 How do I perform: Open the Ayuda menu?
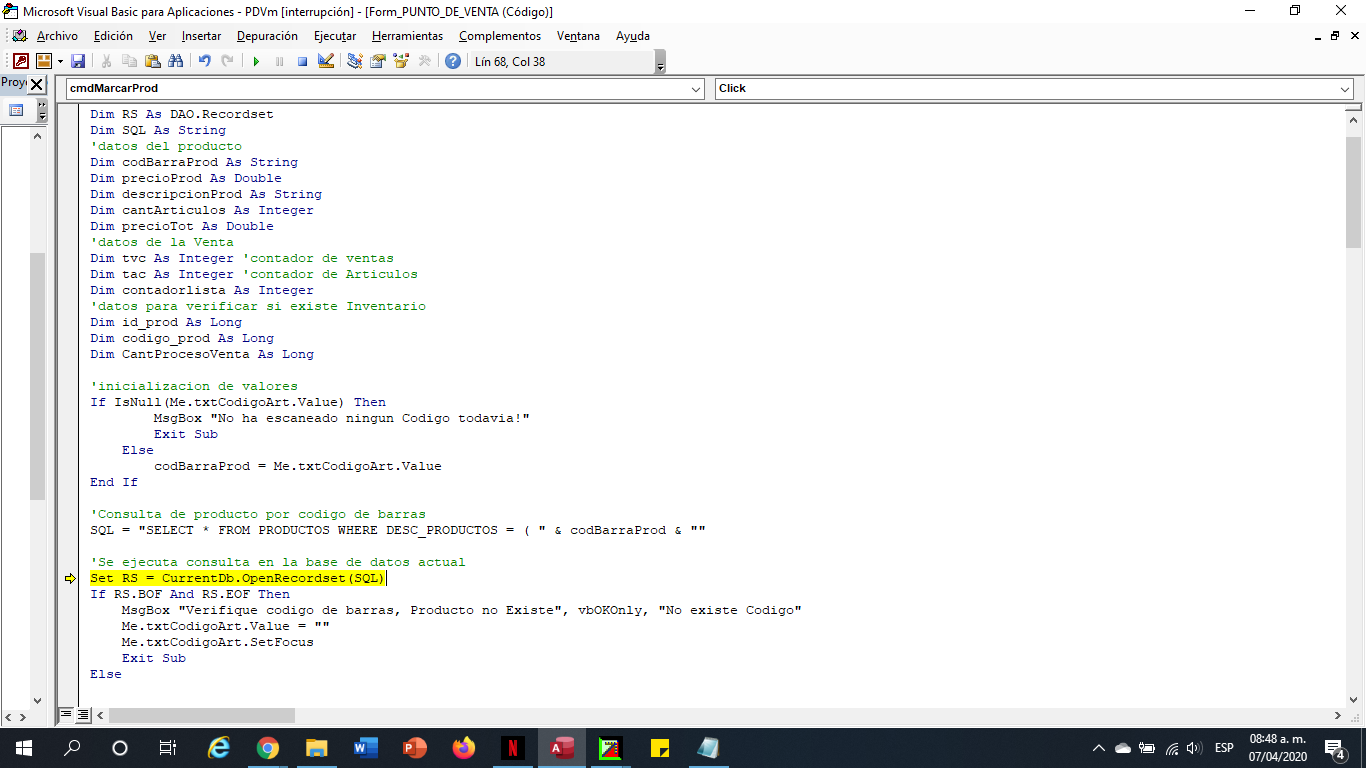pos(632,36)
